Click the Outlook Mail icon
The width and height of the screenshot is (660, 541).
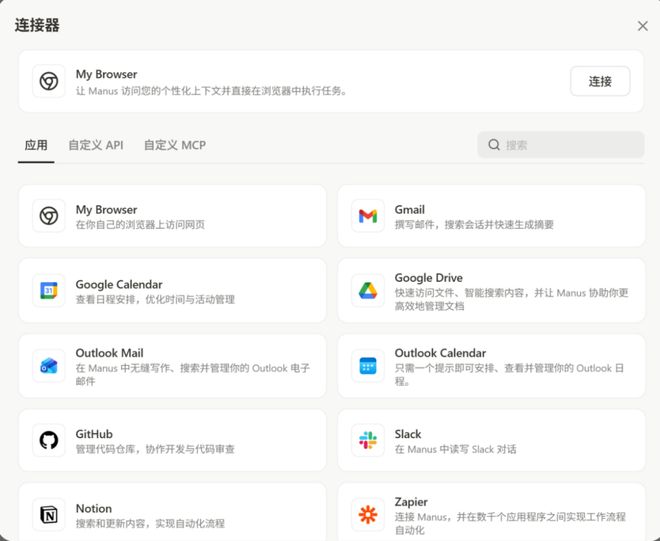(49, 366)
